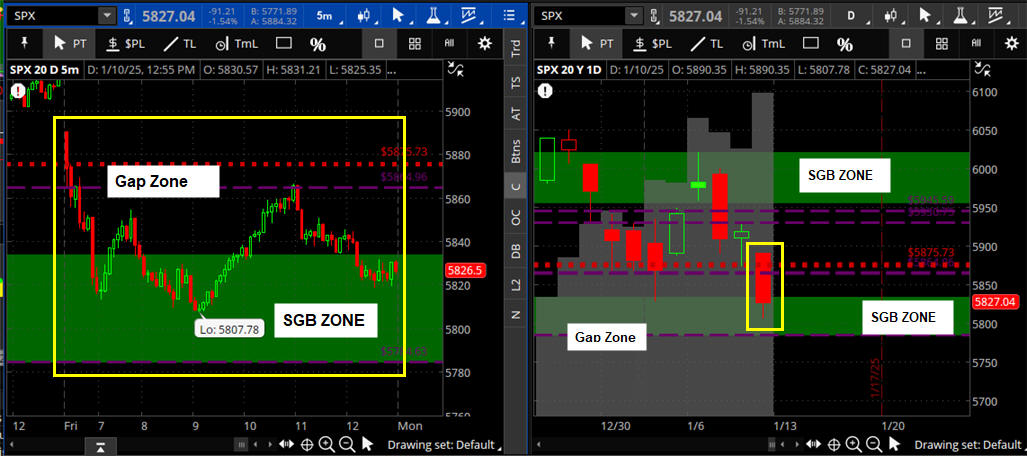Open the left chart's list menu icon

(x=508, y=14)
